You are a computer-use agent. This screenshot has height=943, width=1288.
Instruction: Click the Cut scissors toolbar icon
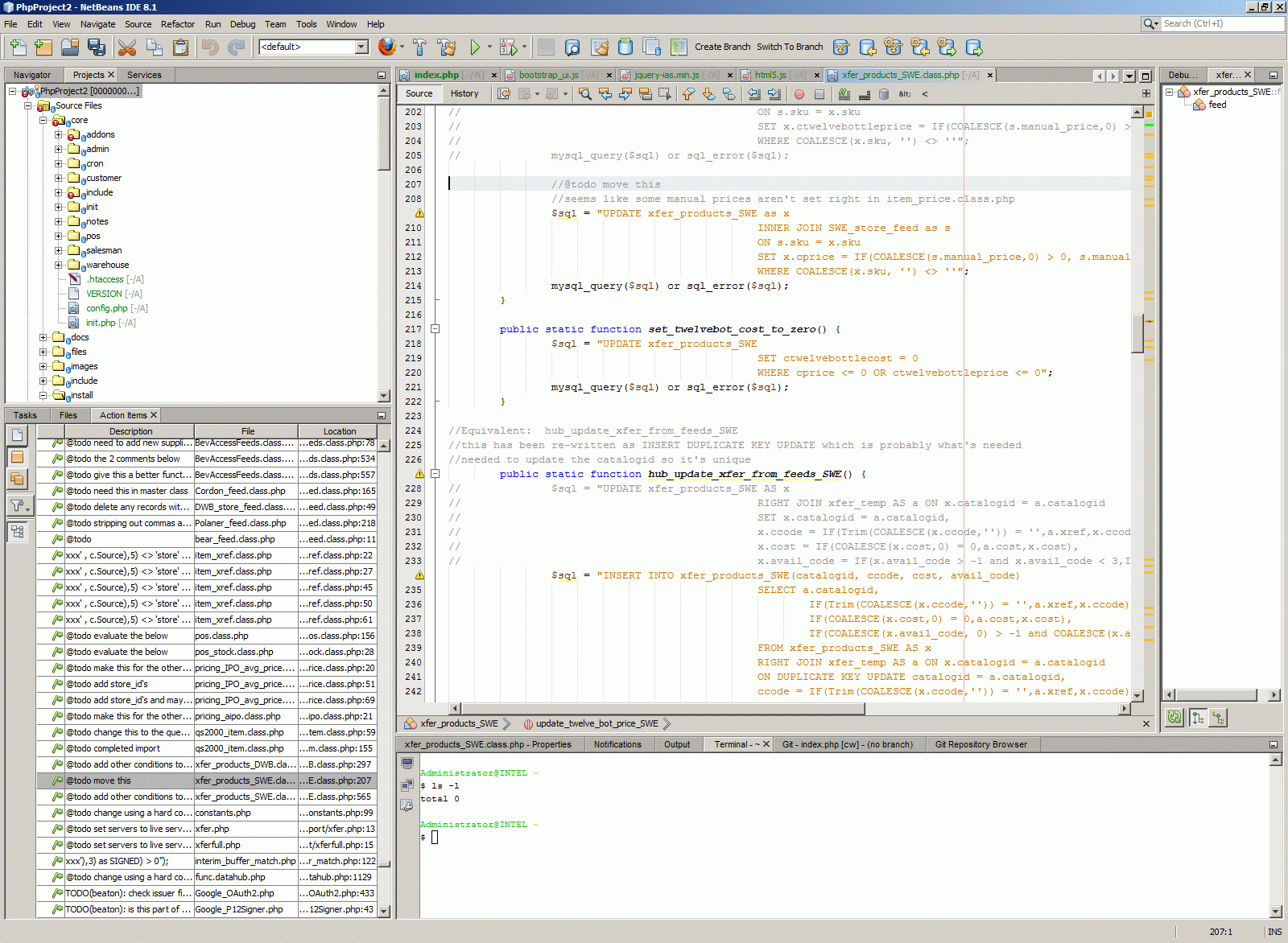click(x=127, y=47)
